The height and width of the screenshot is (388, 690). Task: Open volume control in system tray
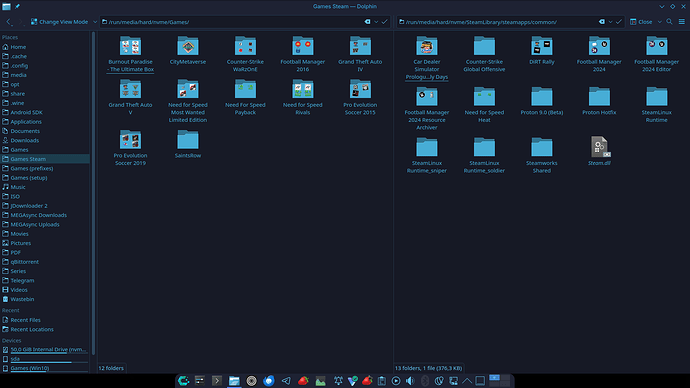point(410,381)
